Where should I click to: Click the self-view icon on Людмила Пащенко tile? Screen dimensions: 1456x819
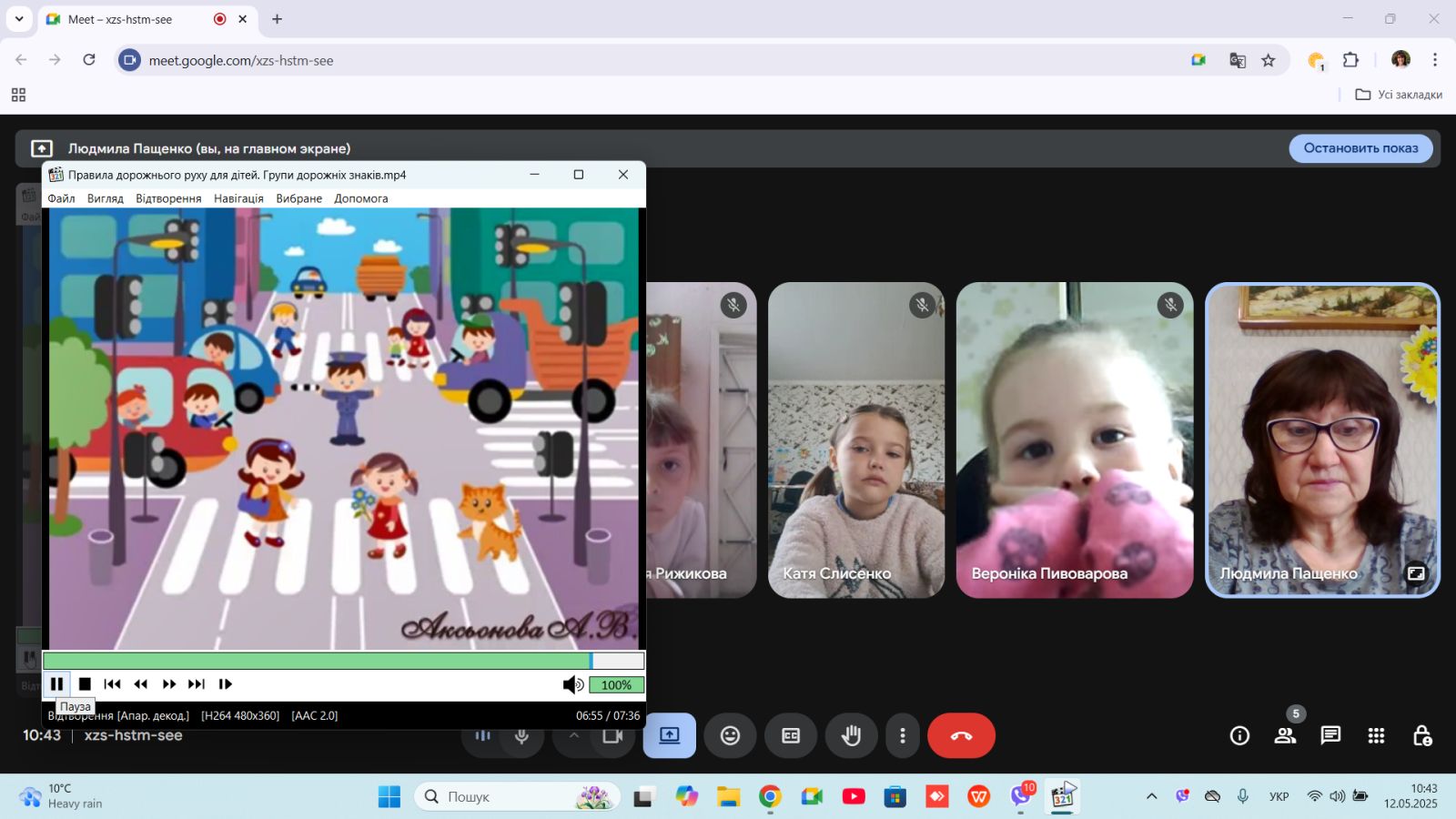click(x=1416, y=573)
